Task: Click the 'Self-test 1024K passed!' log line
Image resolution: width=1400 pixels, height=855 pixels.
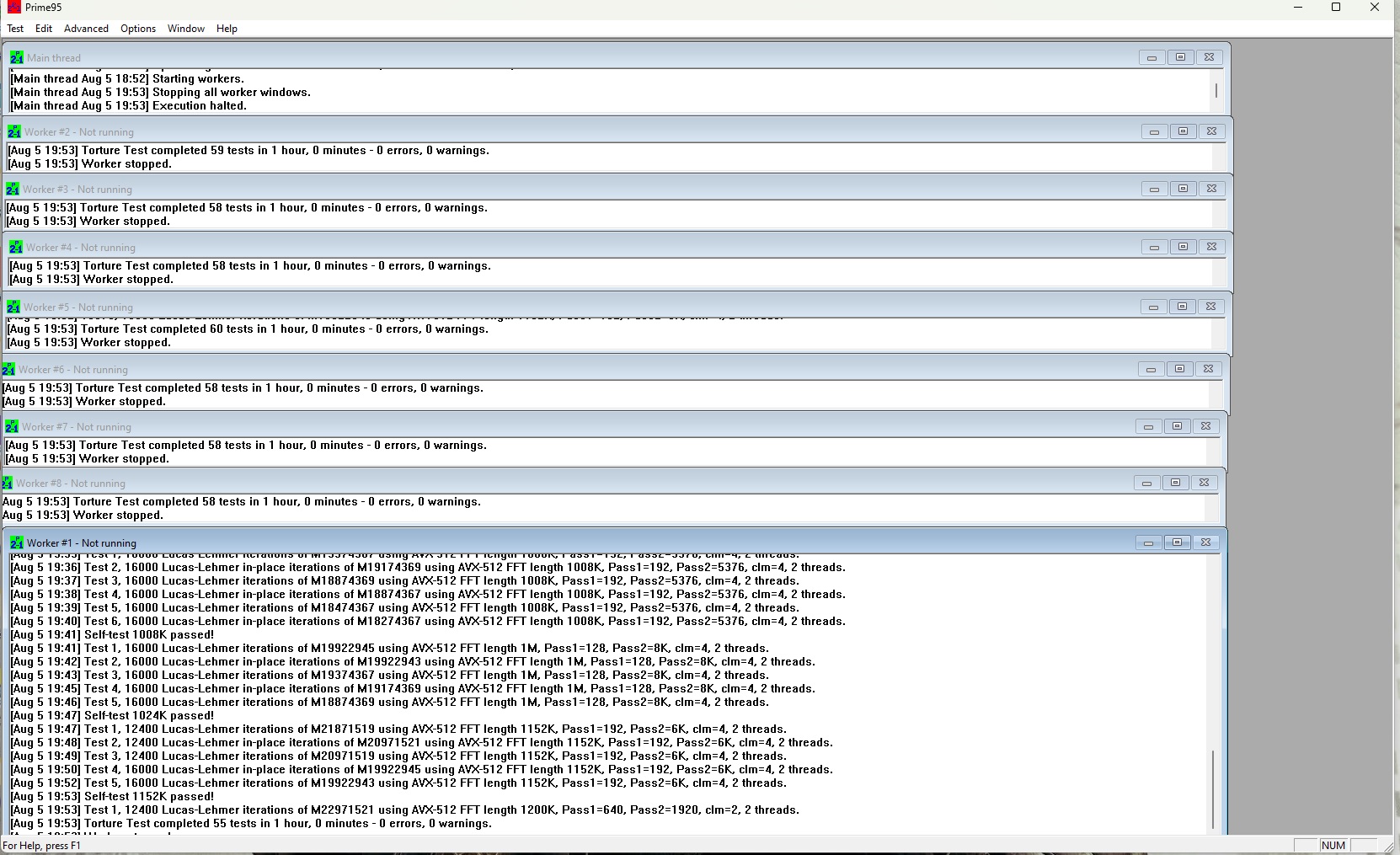Action: point(112,715)
